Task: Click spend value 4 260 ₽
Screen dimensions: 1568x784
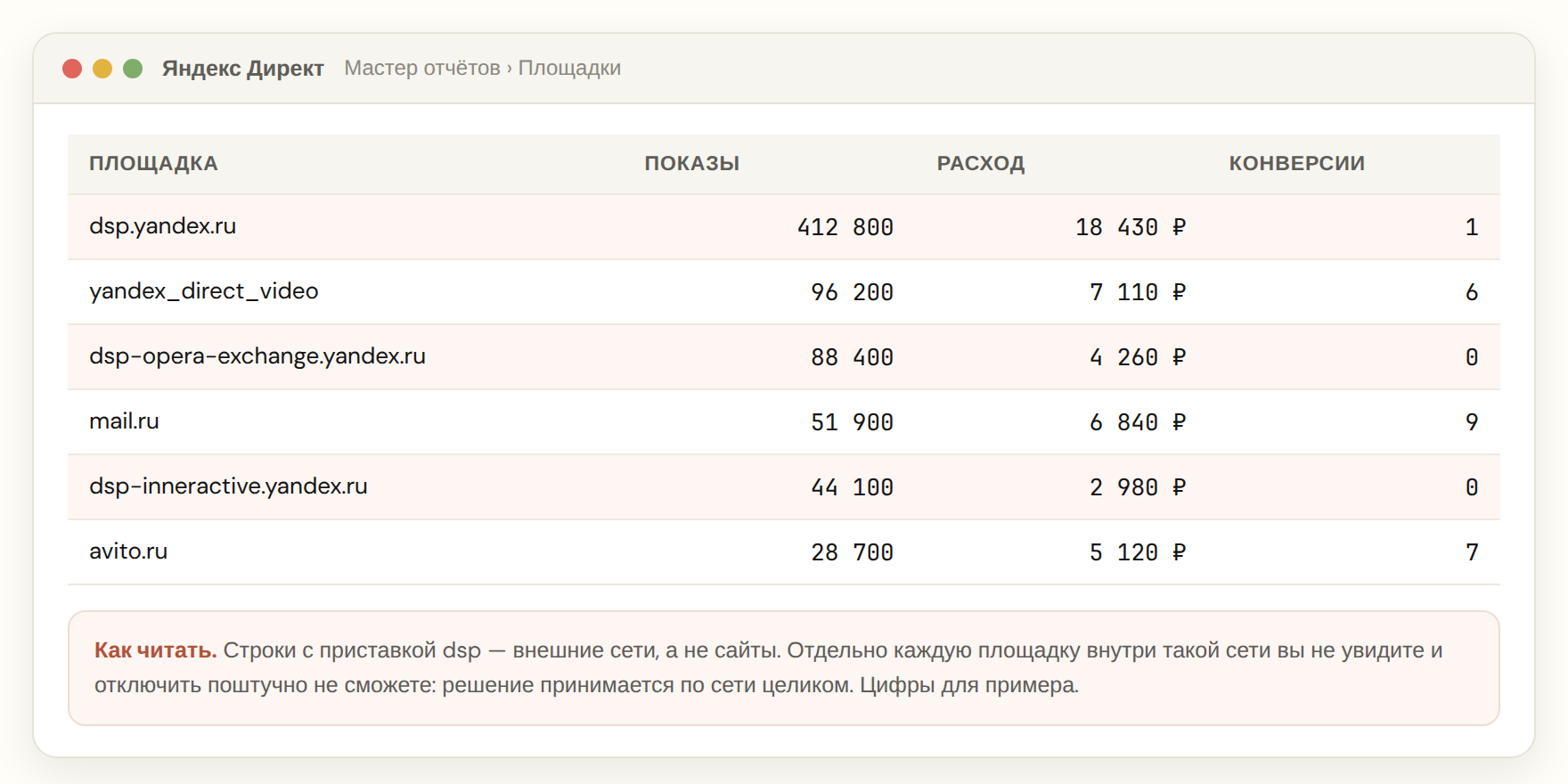Action: [x=1138, y=357]
